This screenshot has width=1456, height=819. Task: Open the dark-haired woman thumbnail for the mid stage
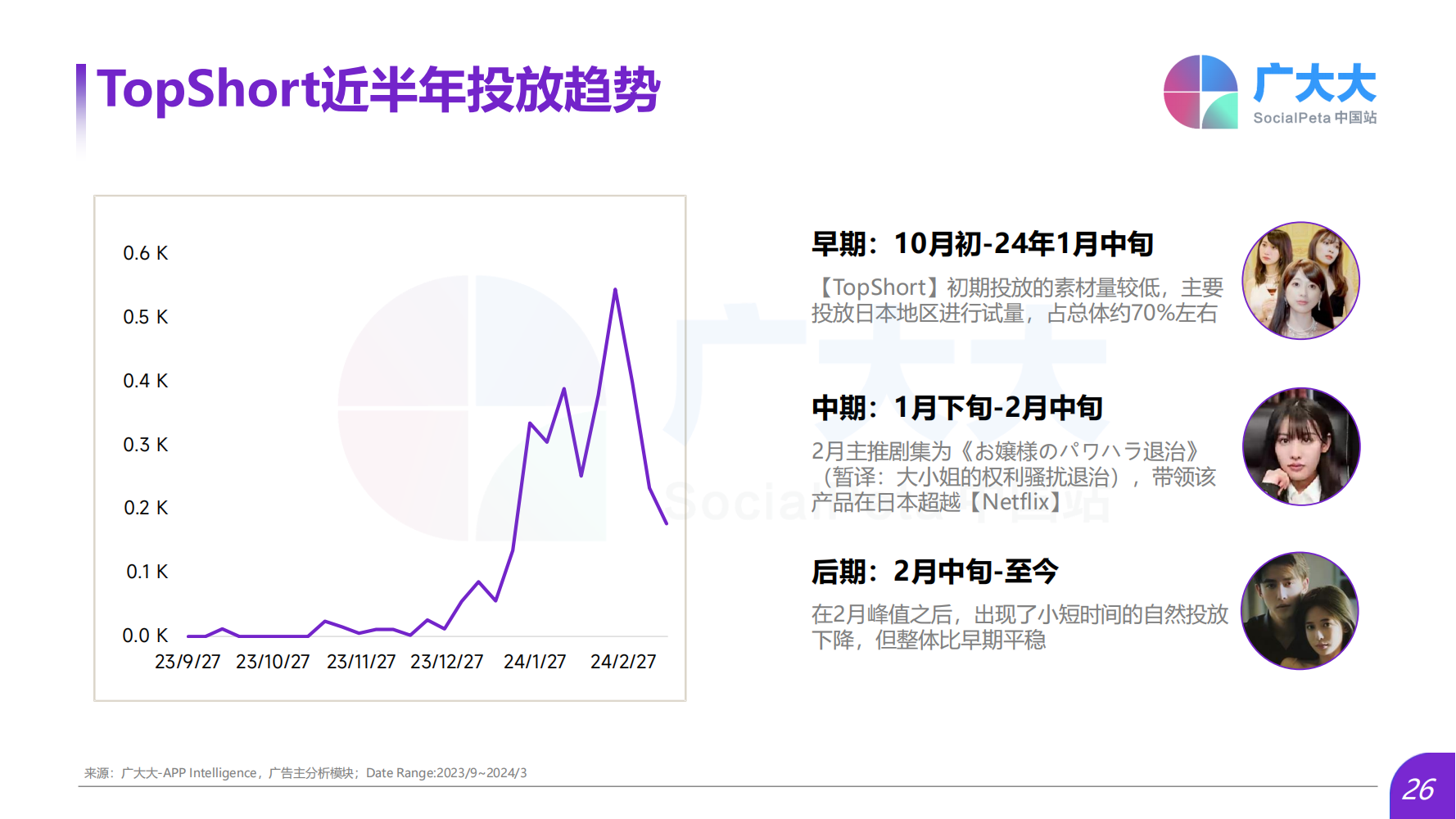tap(1300, 446)
